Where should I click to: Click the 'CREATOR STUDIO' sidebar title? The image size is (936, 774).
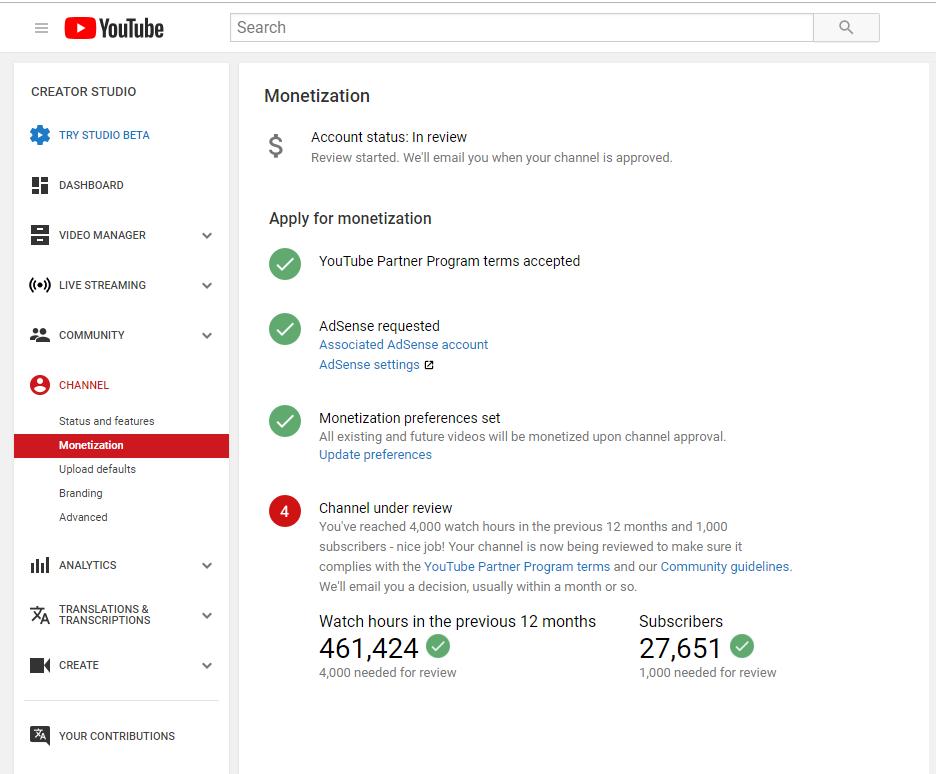[x=84, y=91]
